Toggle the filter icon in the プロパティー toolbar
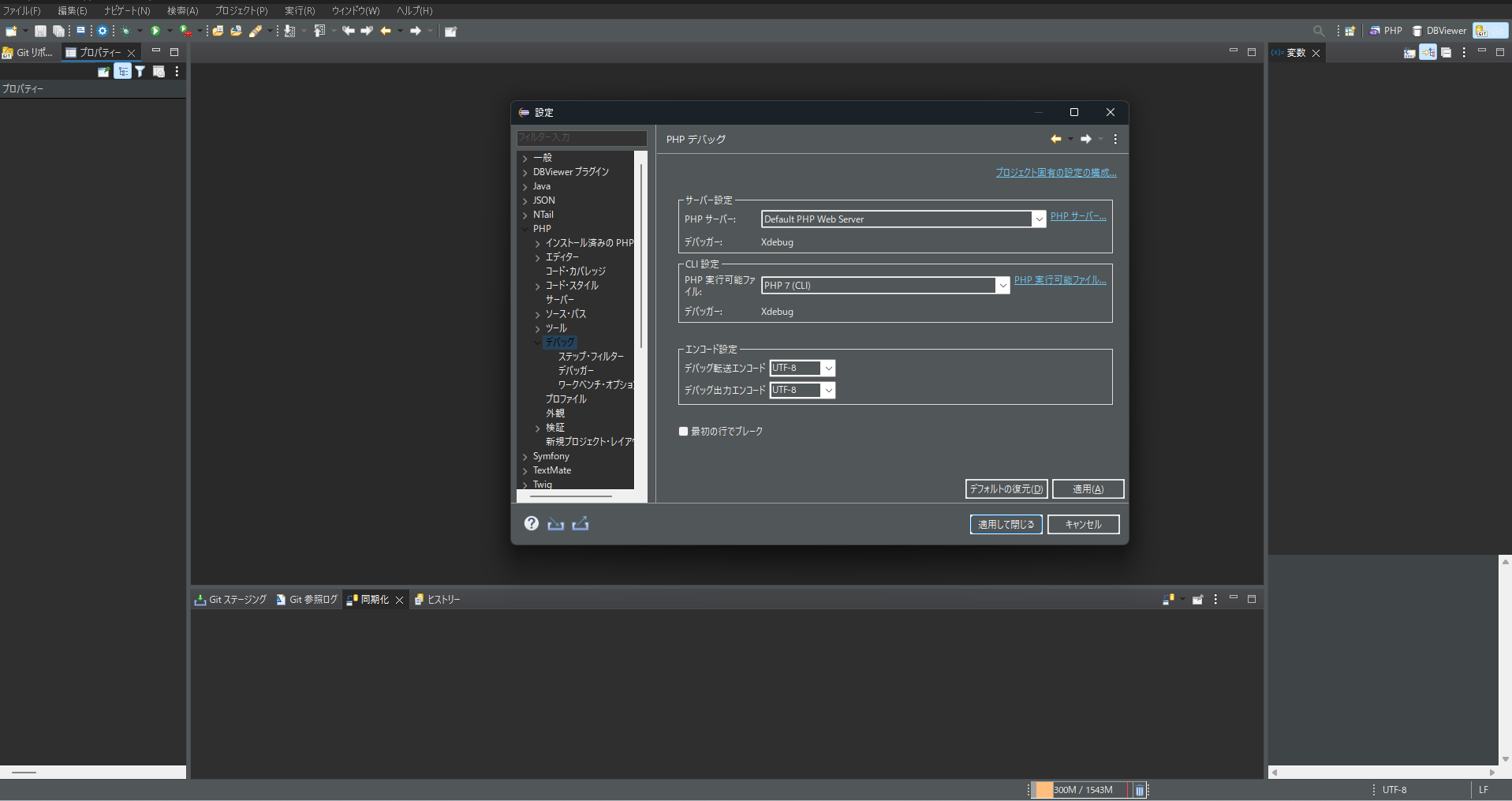1512x801 pixels. 140,71
